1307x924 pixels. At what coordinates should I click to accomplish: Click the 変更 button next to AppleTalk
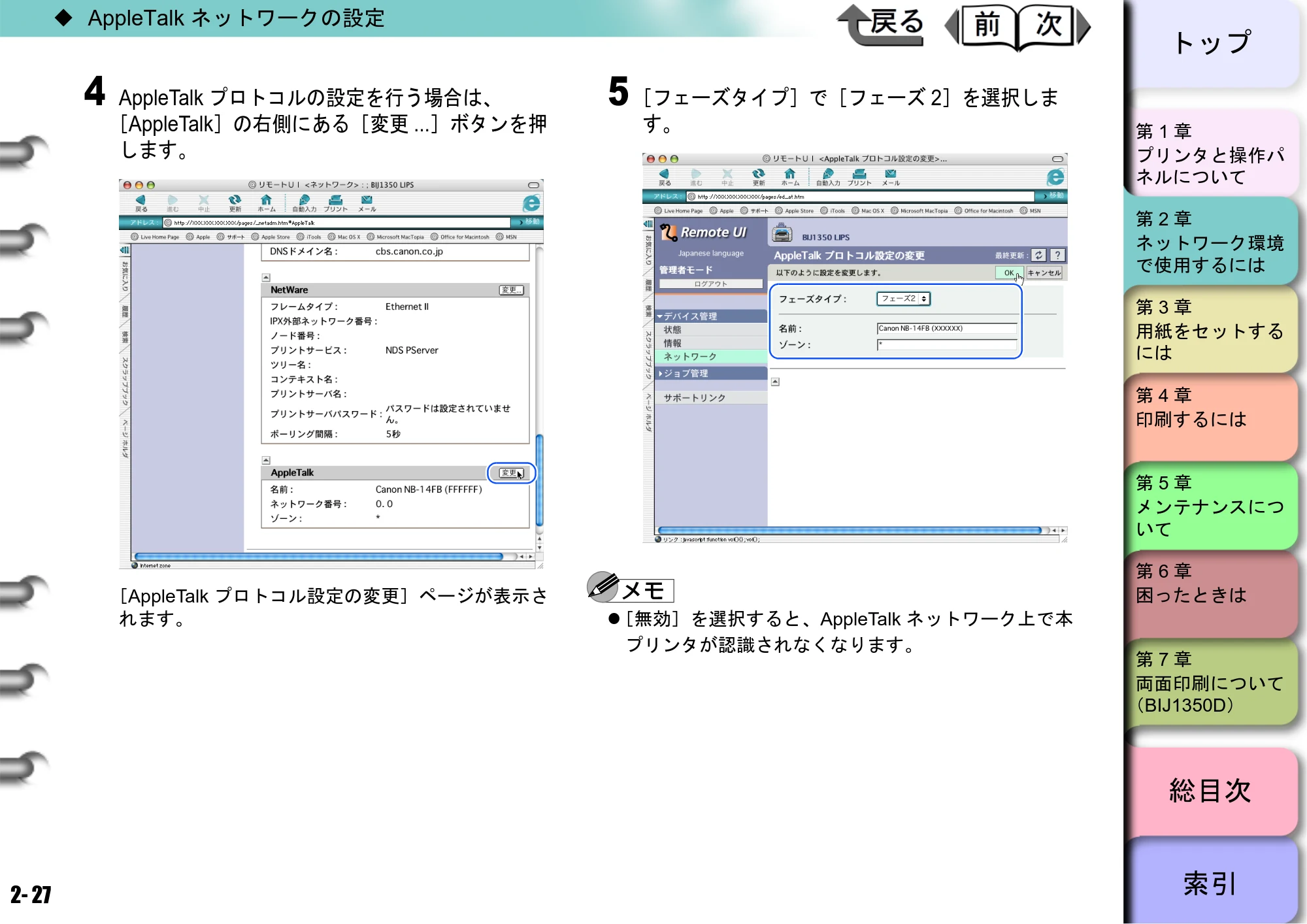click(511, 472)
